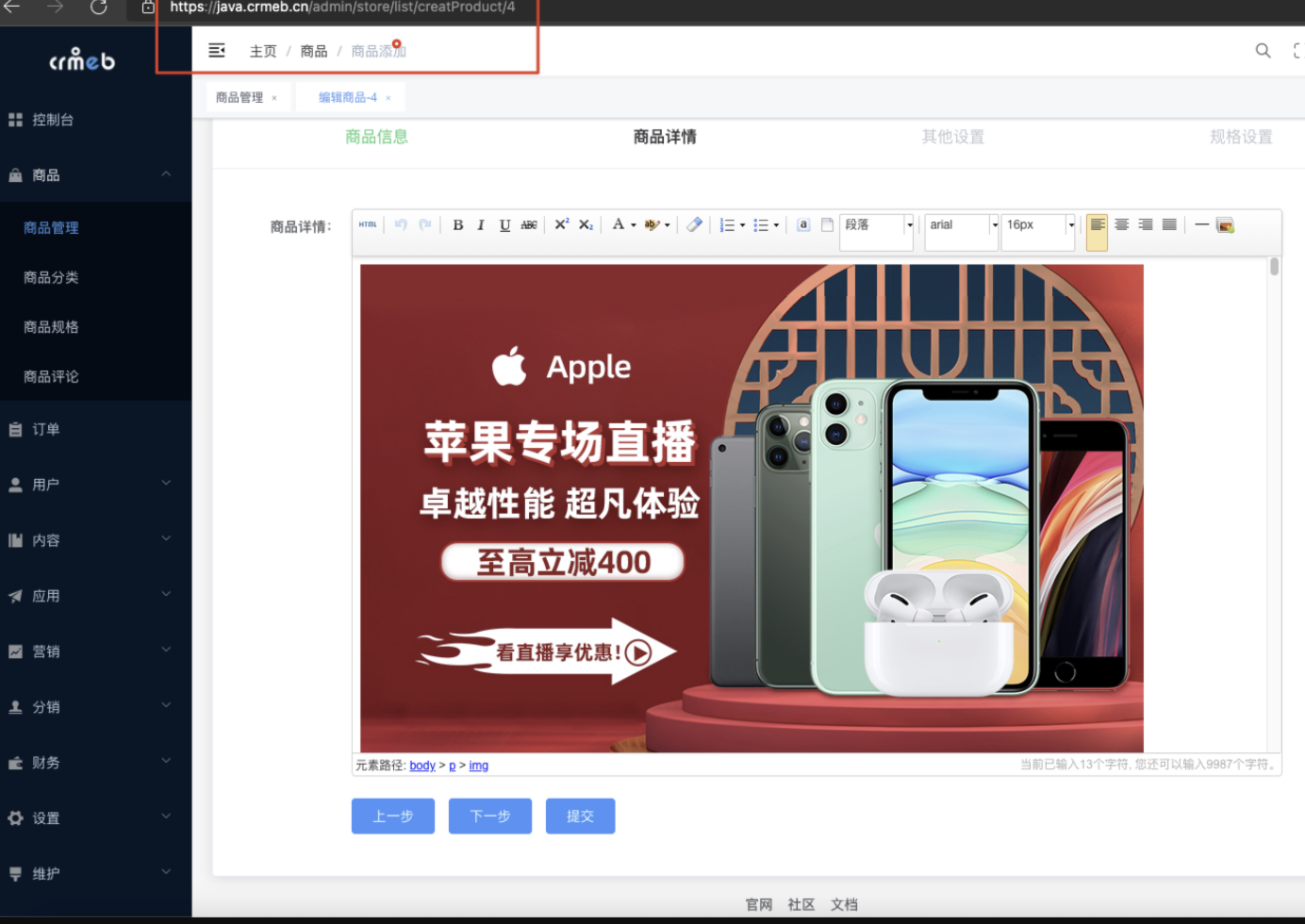Apply italic formatting in editor toolbar
The height and width of the screenshot is (924, 1305).
(x=481, y=224)
